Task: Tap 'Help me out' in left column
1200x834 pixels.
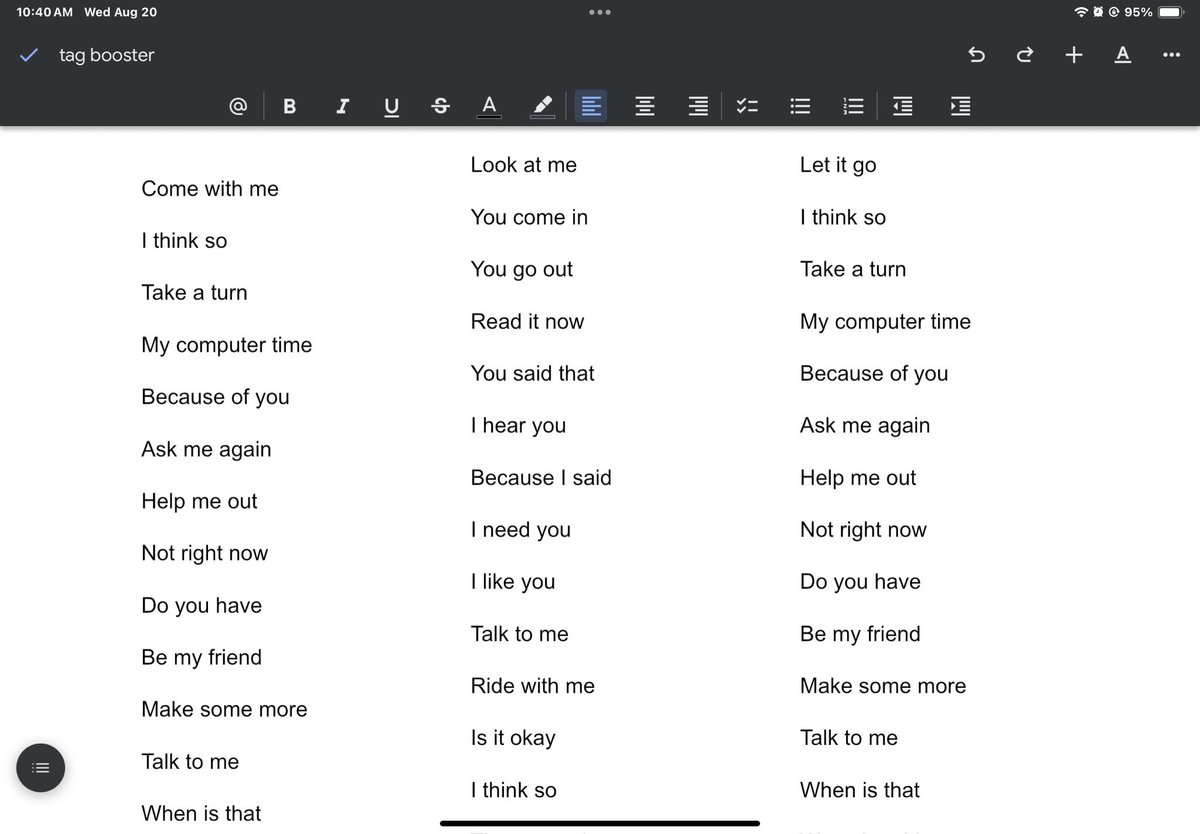Action: click(199, 501)
